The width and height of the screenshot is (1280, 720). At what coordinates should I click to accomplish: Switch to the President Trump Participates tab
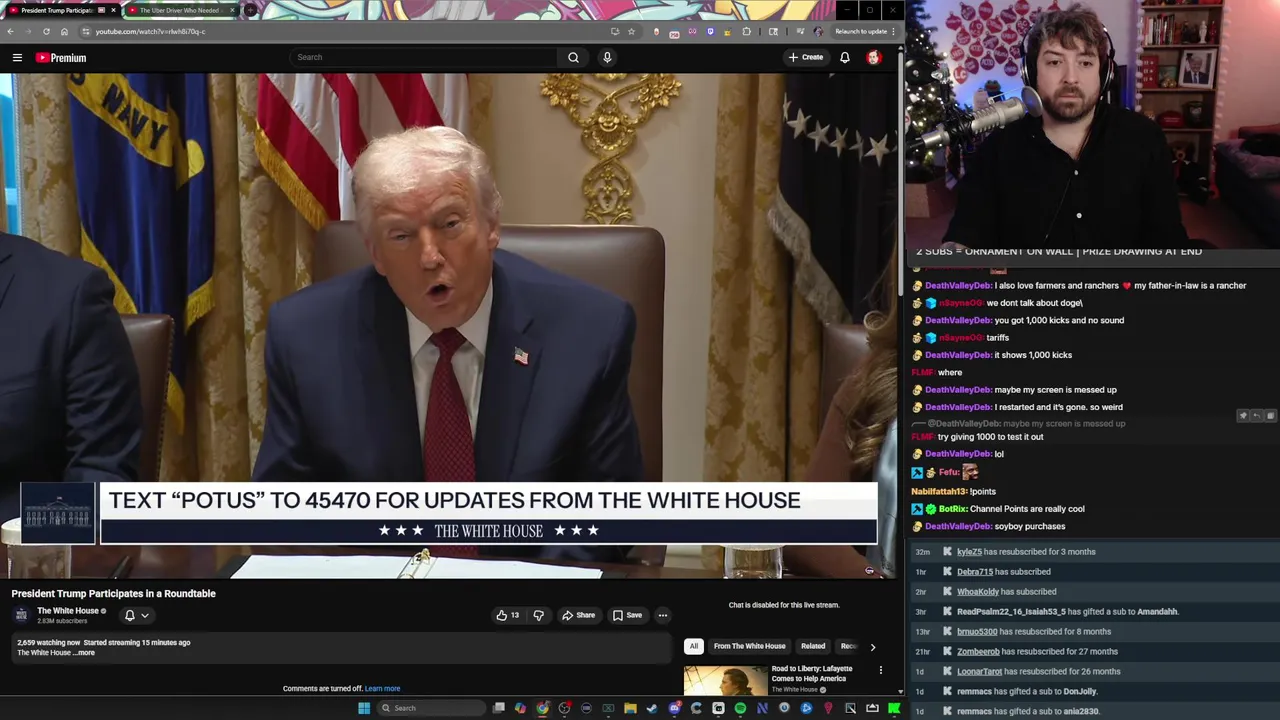point(62,10)
